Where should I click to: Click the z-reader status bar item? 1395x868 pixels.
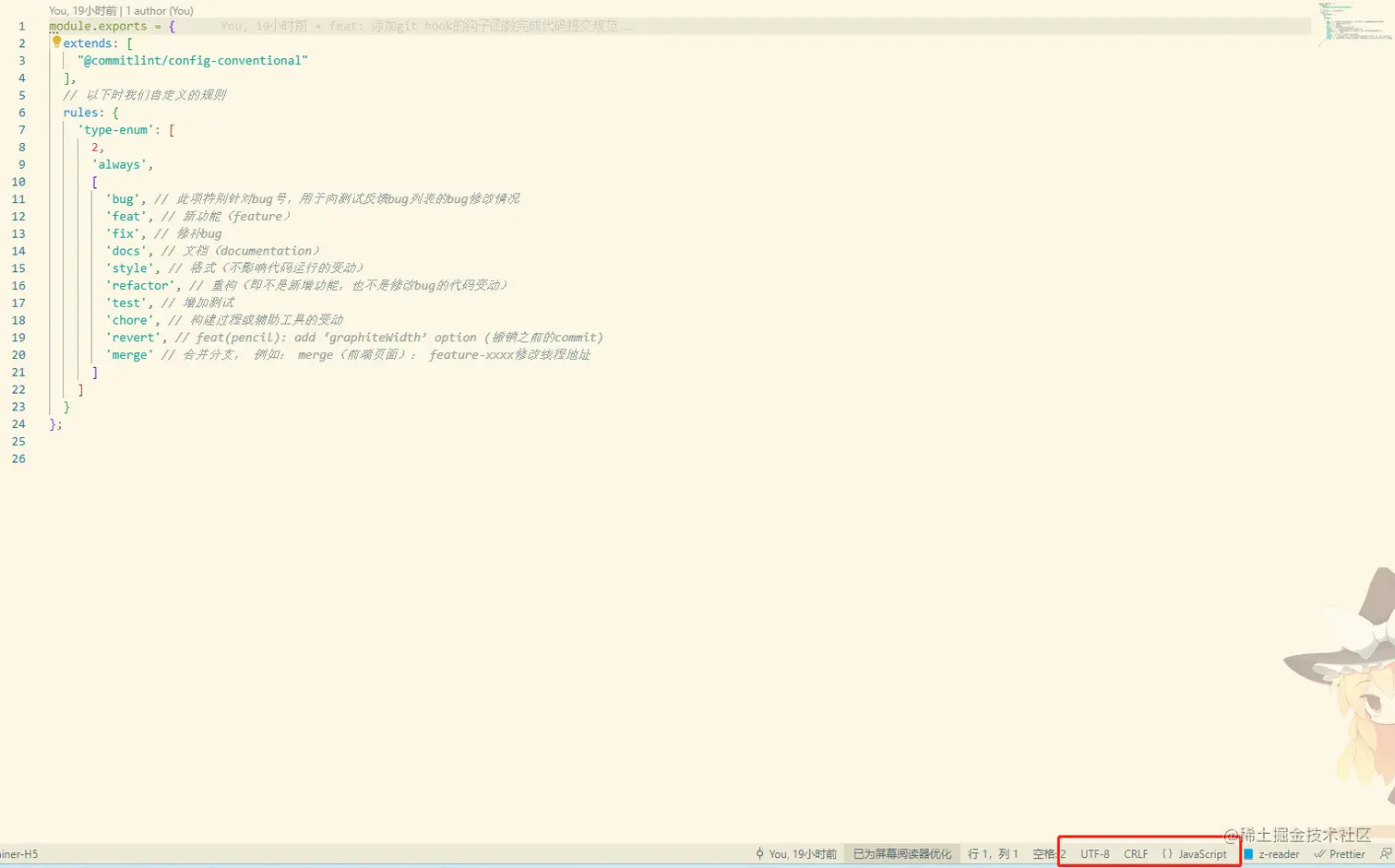point(1271,854)
